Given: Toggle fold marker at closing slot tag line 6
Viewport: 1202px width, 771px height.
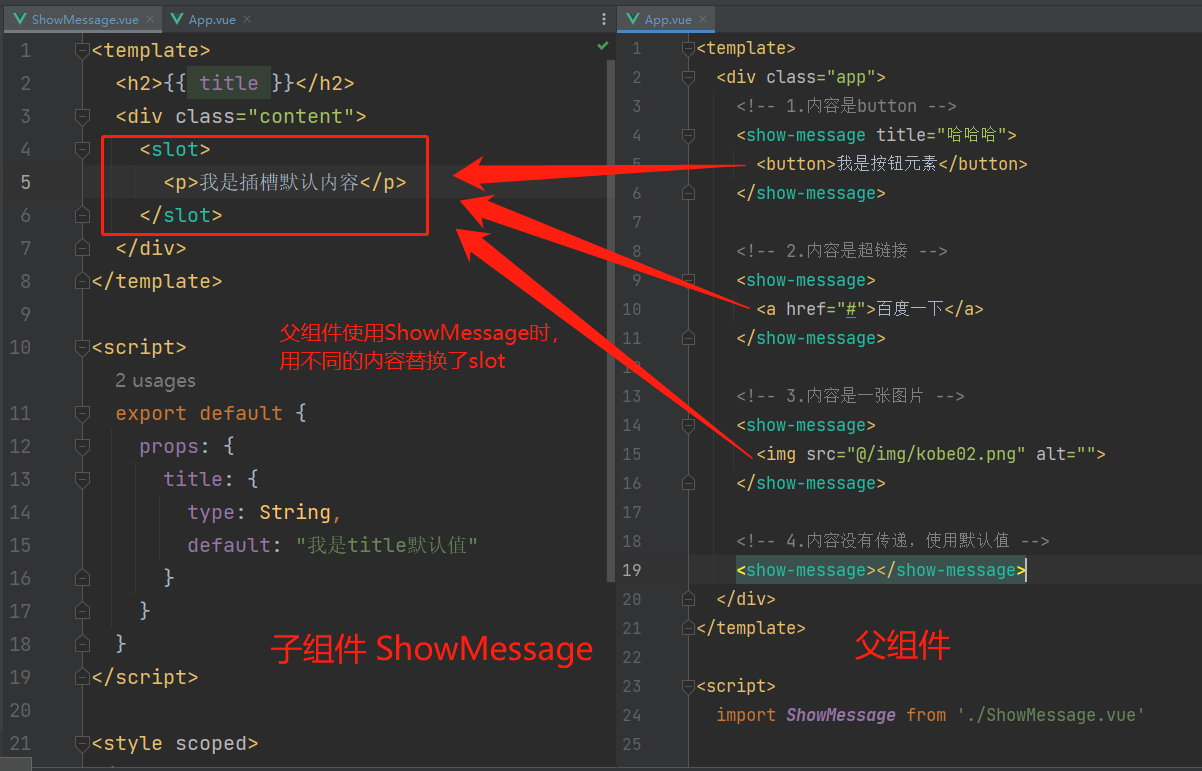Looking at the screenshot, I should coord(83,215).
